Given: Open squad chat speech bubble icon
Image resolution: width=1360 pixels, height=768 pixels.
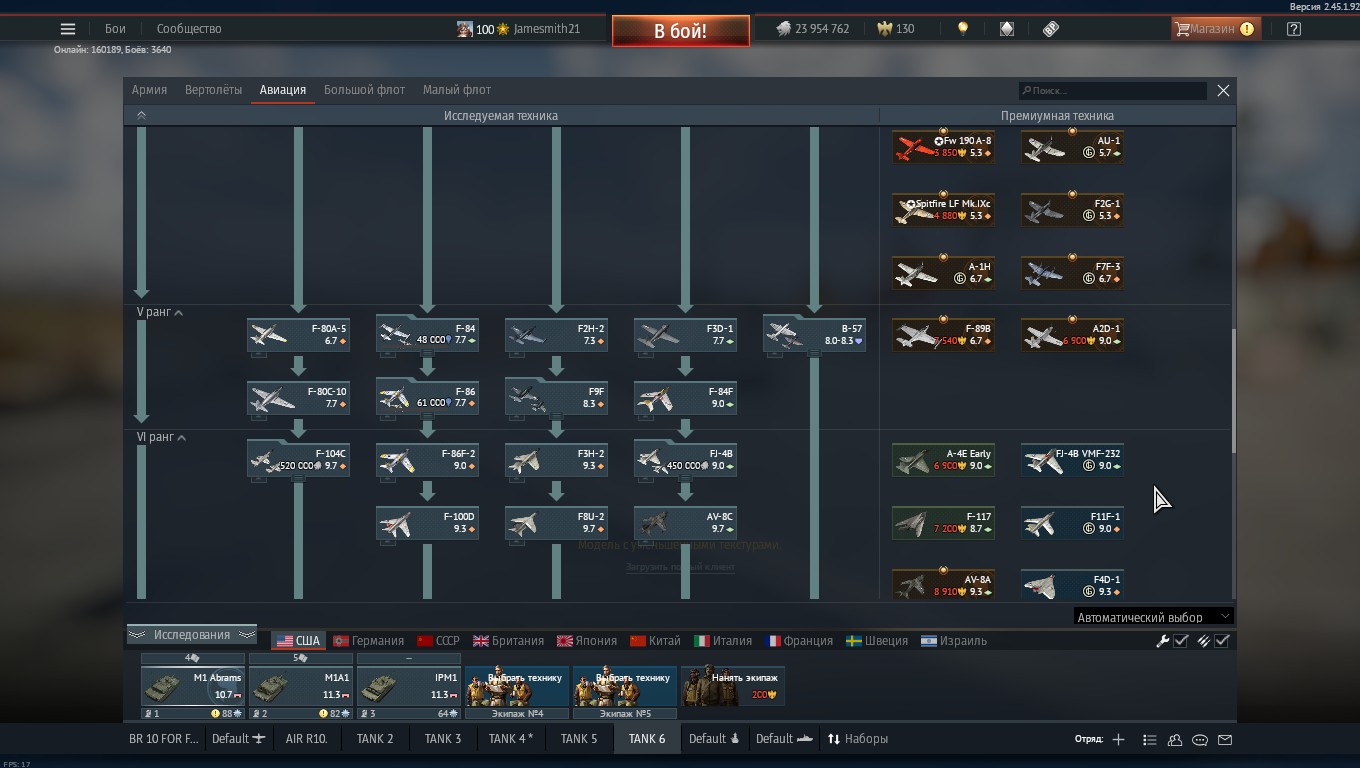Looking at the screenshot, I should (1200, 740).
